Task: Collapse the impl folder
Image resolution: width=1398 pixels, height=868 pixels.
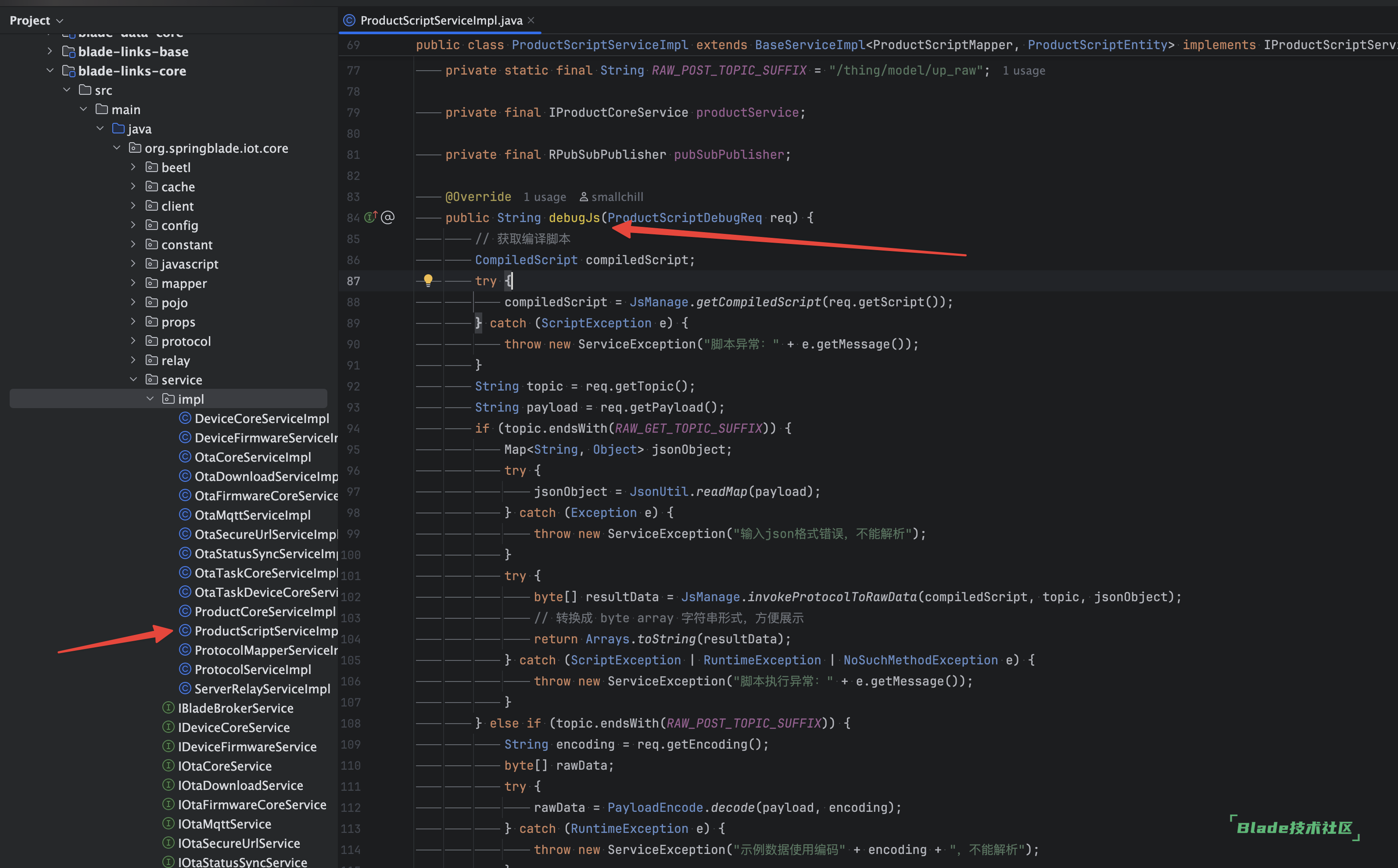Action: click(x=151, y=399)
